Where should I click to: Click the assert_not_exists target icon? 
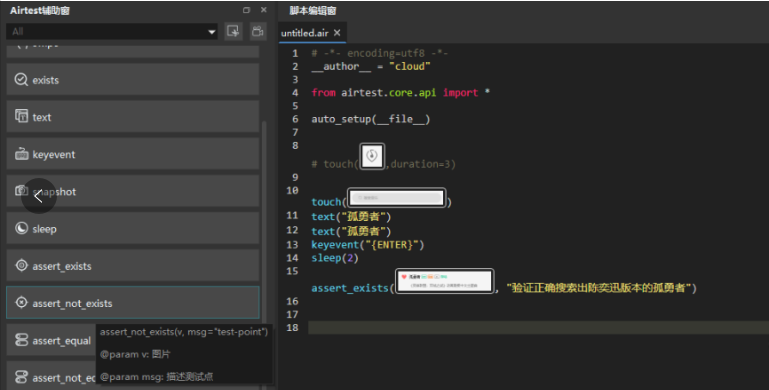[x=21, y=302]
